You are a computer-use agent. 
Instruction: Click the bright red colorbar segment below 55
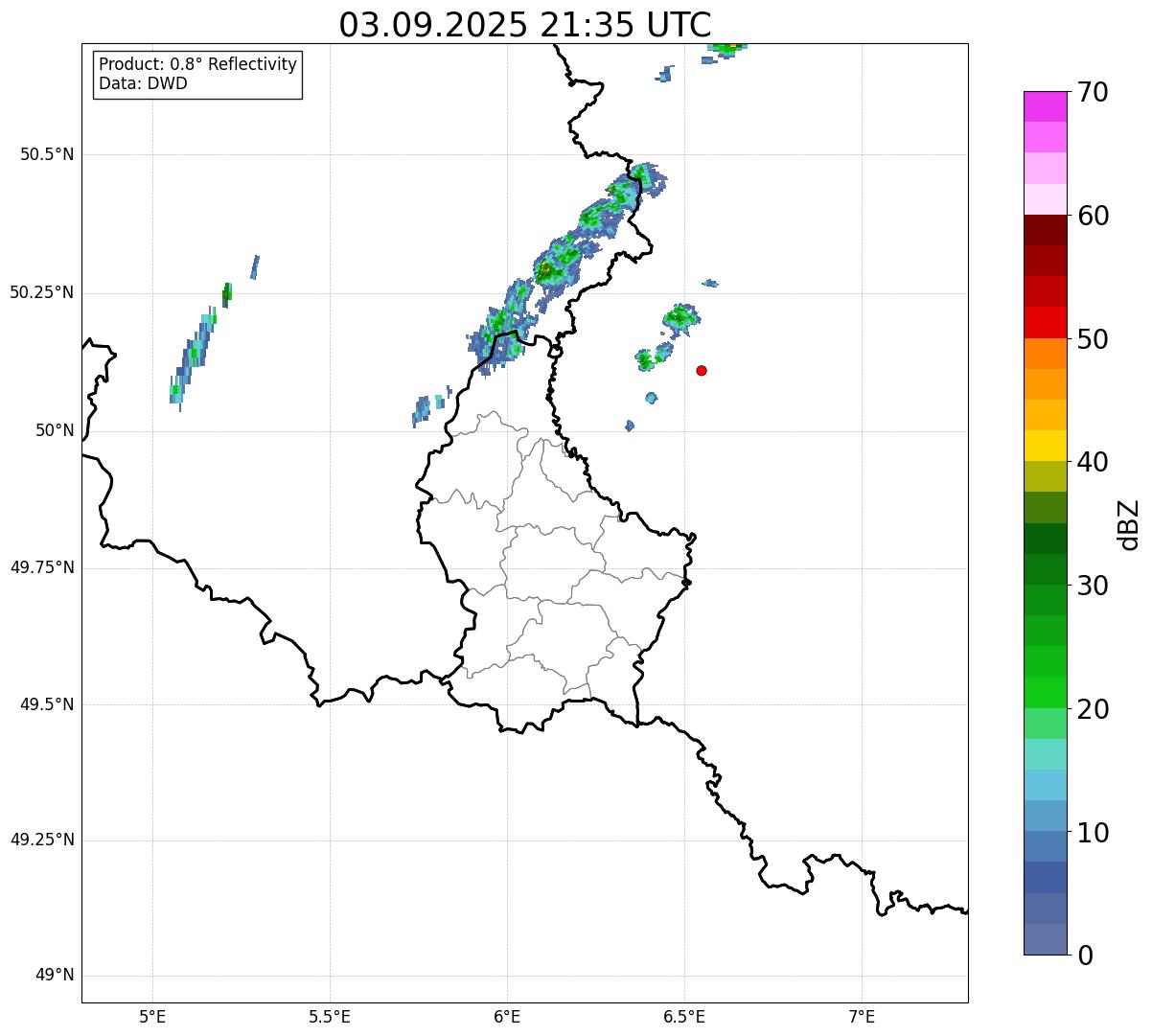pyautogui.click(x=1046, y=322)
